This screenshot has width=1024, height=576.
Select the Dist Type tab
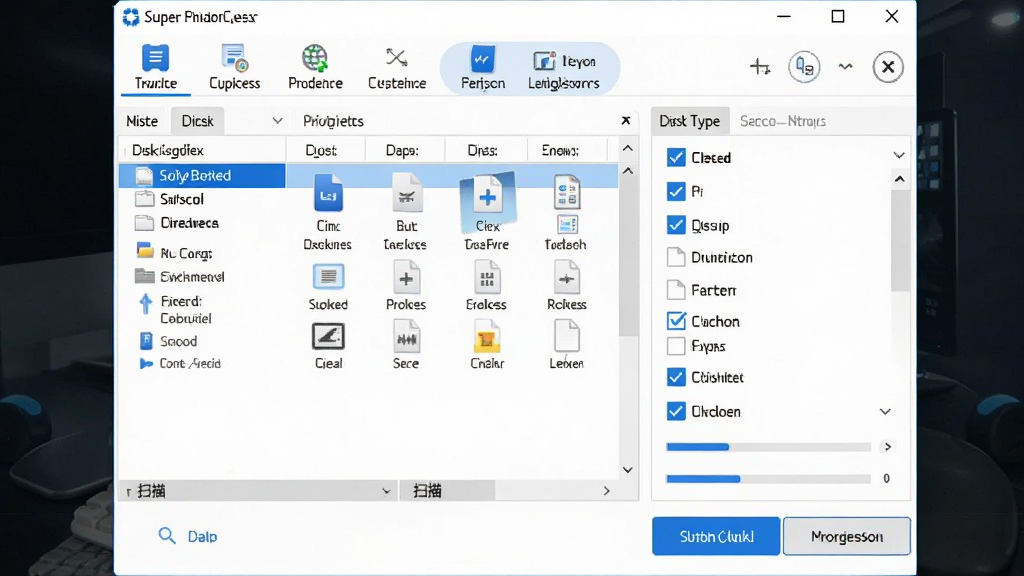(x=690, y=121)
